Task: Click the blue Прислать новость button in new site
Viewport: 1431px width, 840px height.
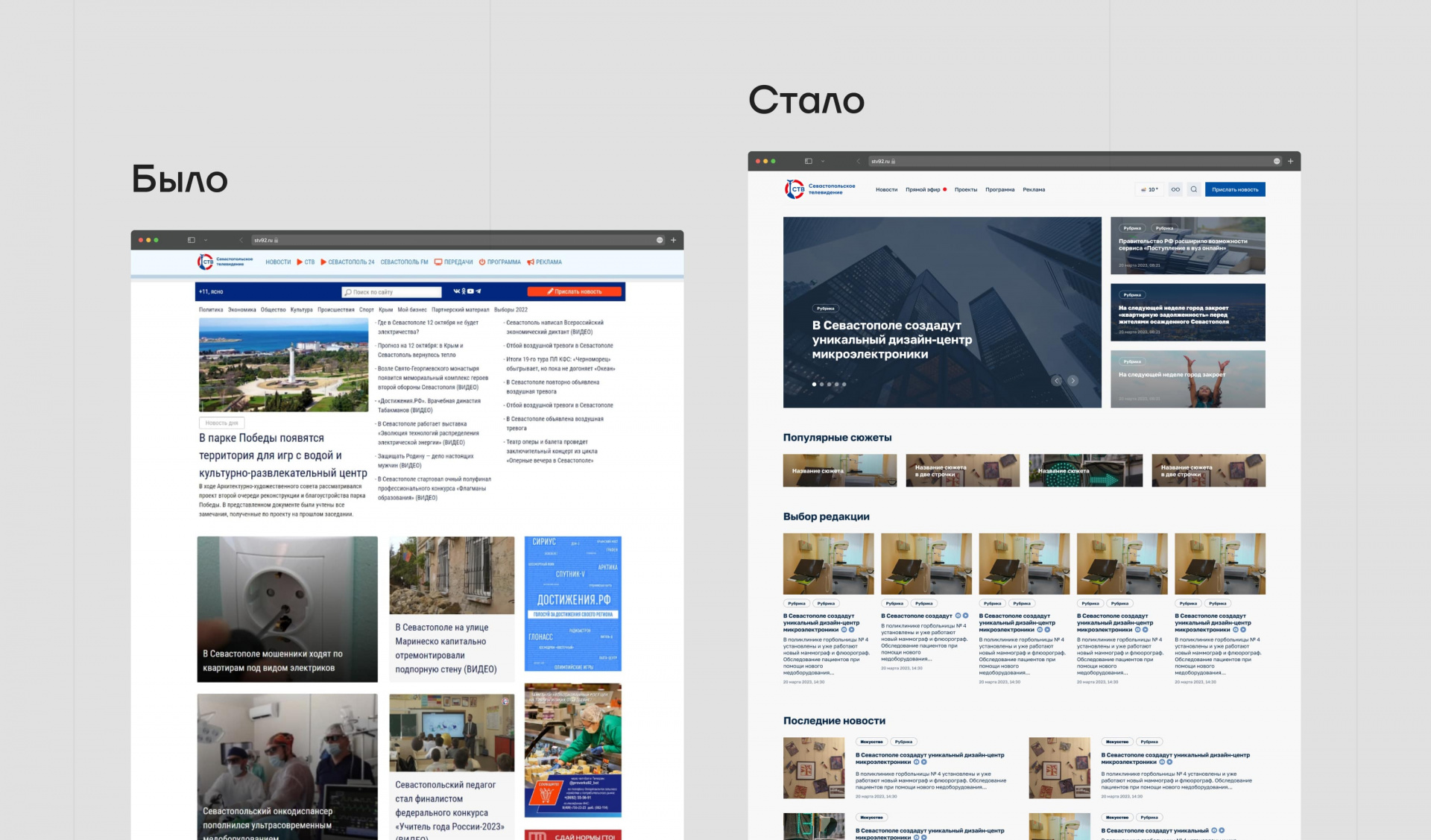Action: coord(1235,189)
